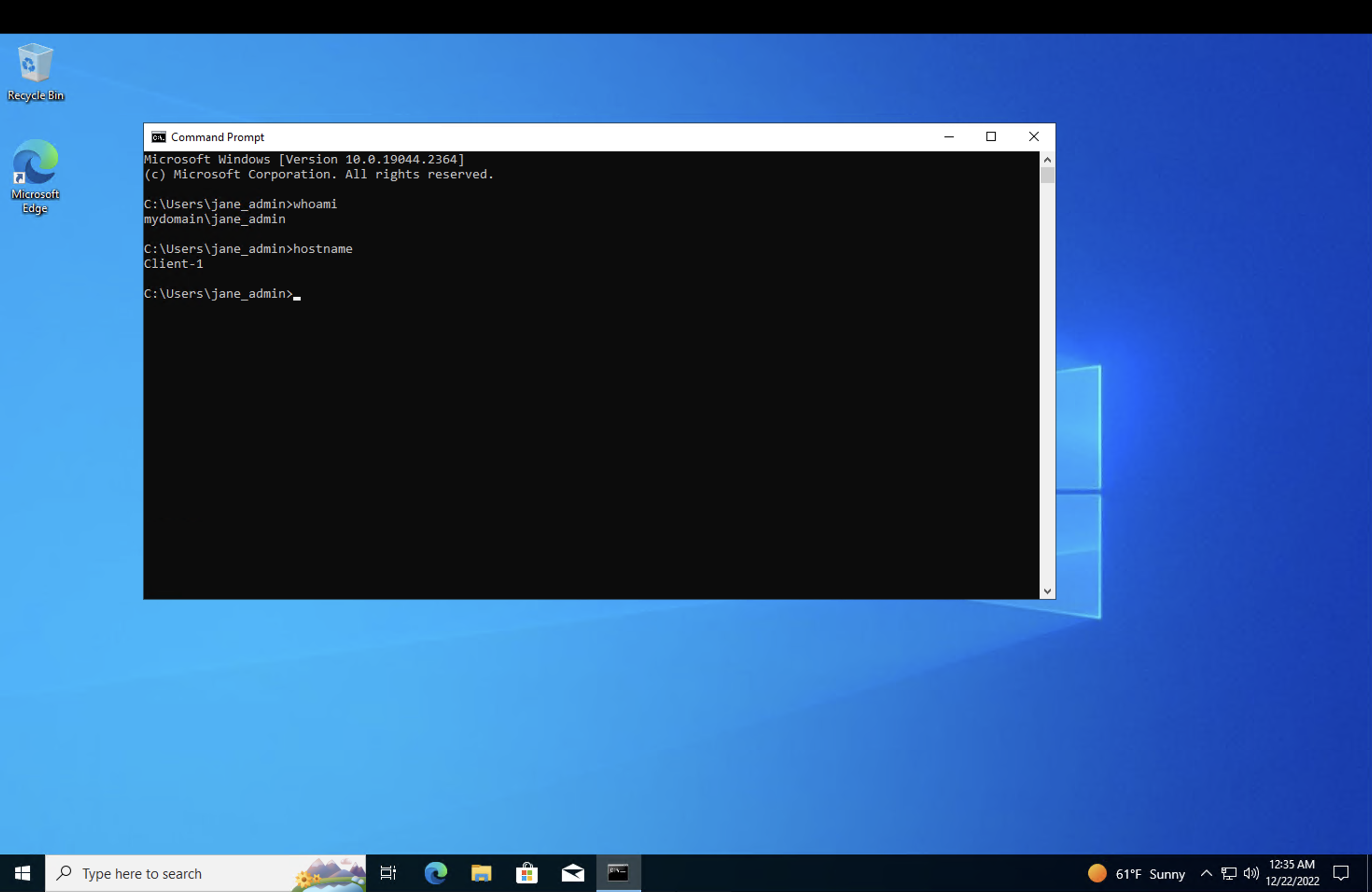Open the notification Action Center
Image resolution: width=1372 pixels, height=892 pixels.
1341,873
